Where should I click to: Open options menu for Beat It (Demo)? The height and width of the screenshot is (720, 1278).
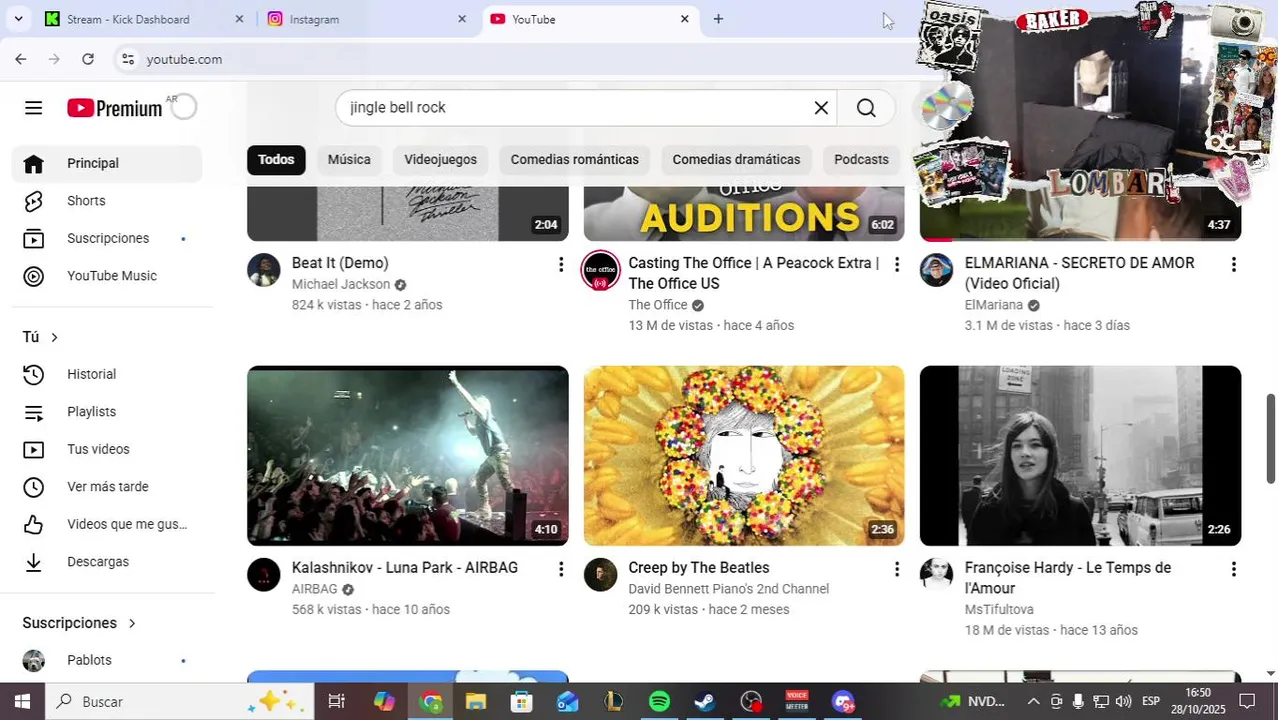coord(560,264)
